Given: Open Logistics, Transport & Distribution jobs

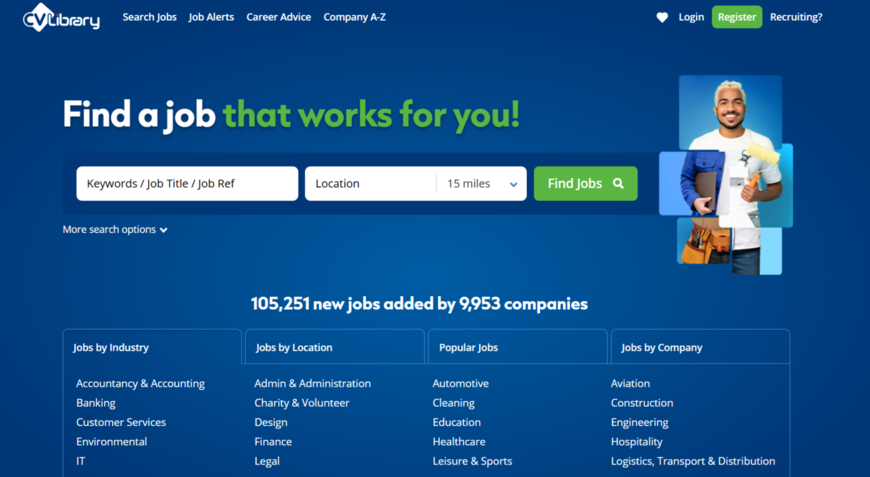Looking at the screenshot, I should point(693,461).
